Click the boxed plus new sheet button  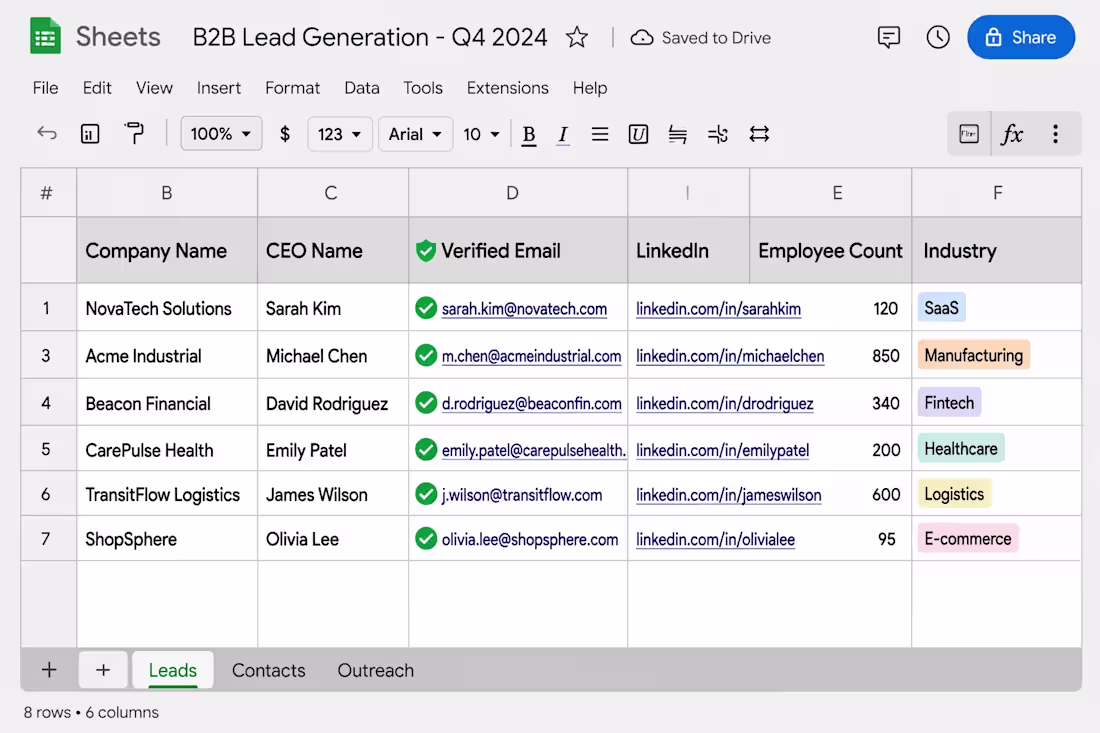pyautogui.click(x=103, y=669)
